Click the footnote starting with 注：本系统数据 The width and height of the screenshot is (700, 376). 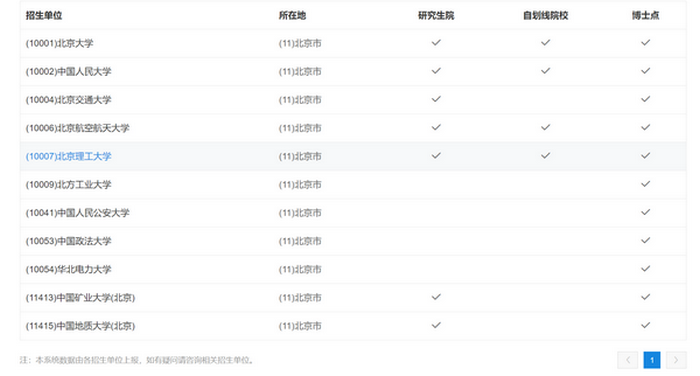[x=138, y=360]
